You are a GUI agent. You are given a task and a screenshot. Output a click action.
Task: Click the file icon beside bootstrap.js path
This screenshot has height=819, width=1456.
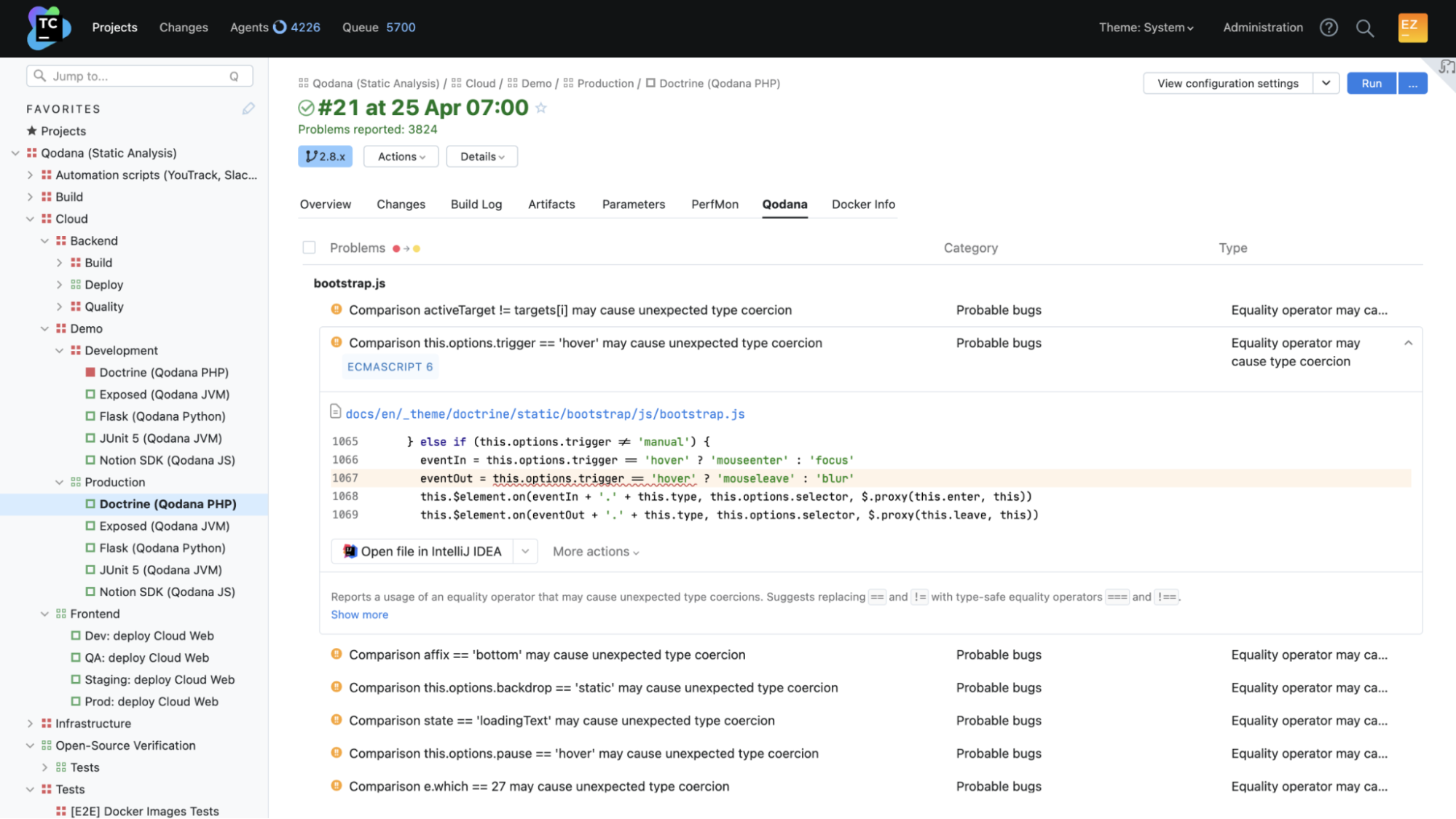335,412
